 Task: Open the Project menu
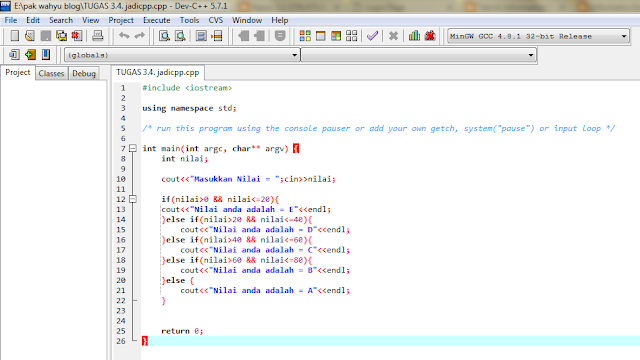[121, 20]
